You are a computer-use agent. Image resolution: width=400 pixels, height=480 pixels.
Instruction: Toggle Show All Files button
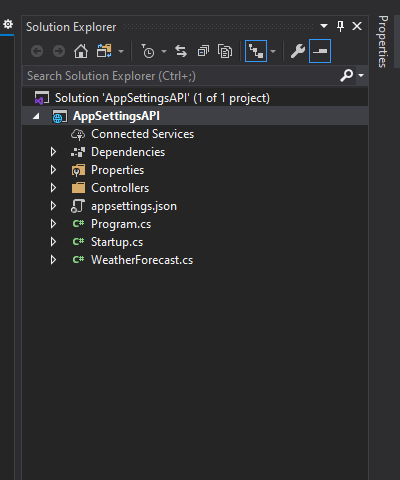pos(225,51)
